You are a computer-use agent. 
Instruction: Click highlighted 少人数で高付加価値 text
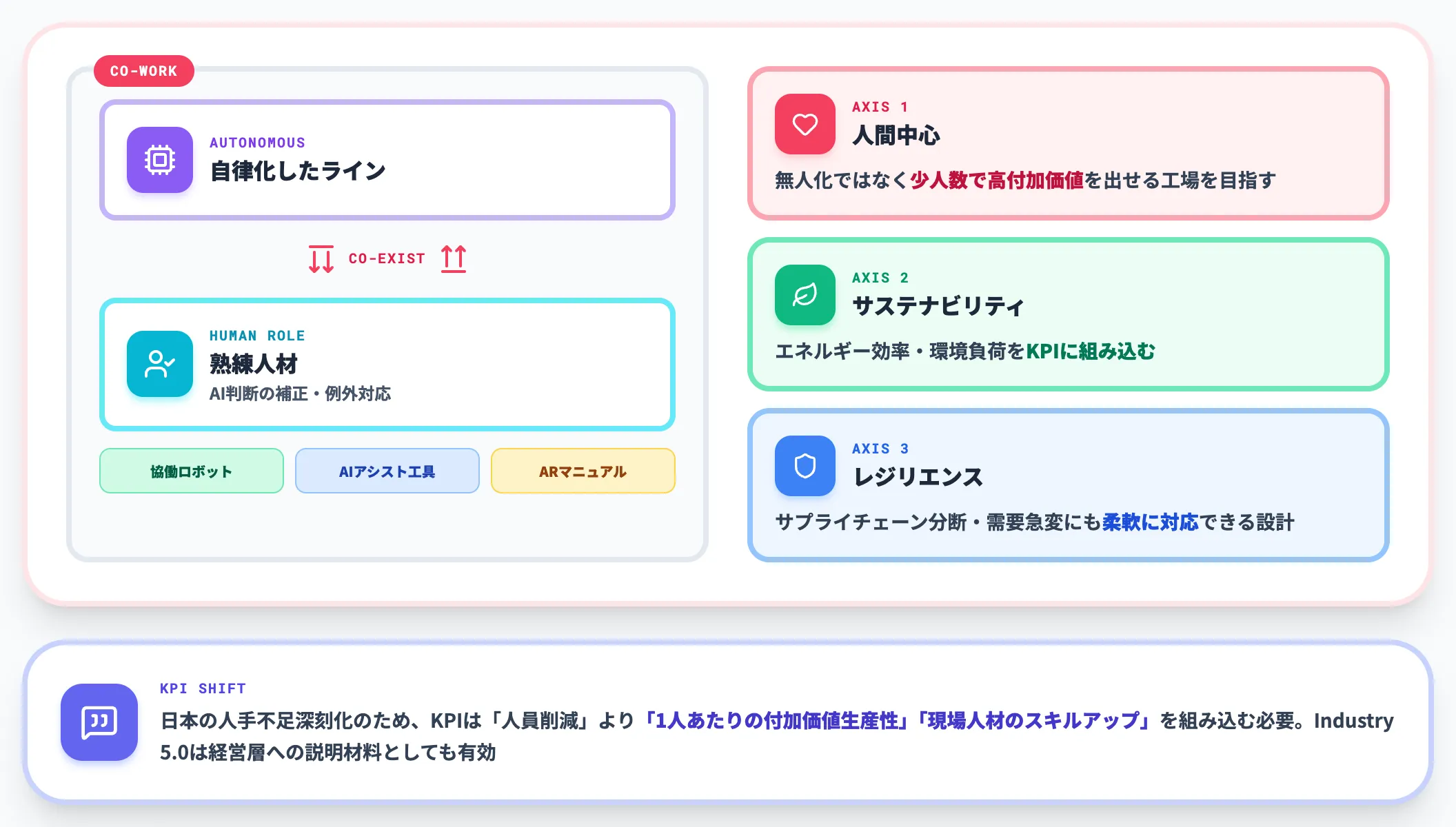[x=997, y=180]
